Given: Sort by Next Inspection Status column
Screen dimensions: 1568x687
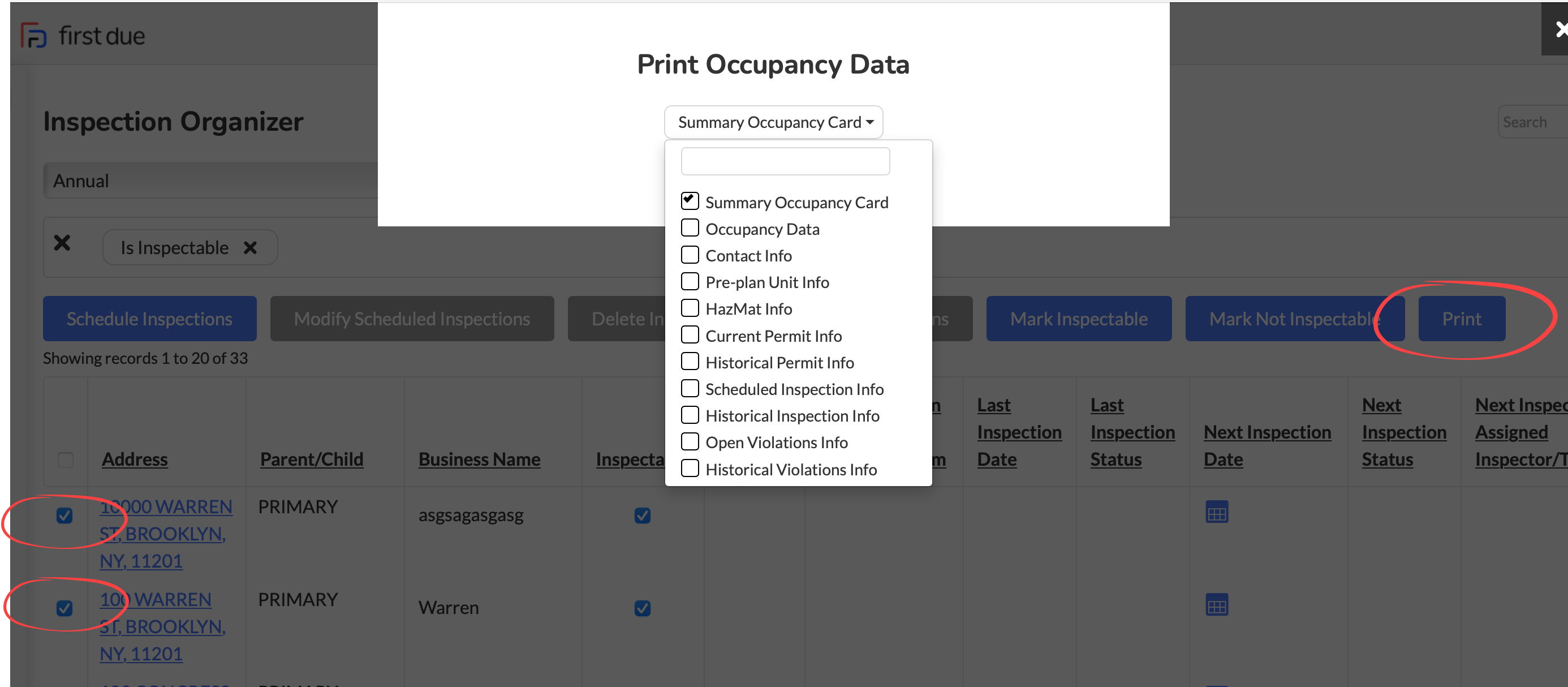Looking at the screenshot, I should (x=1403, y=432).
